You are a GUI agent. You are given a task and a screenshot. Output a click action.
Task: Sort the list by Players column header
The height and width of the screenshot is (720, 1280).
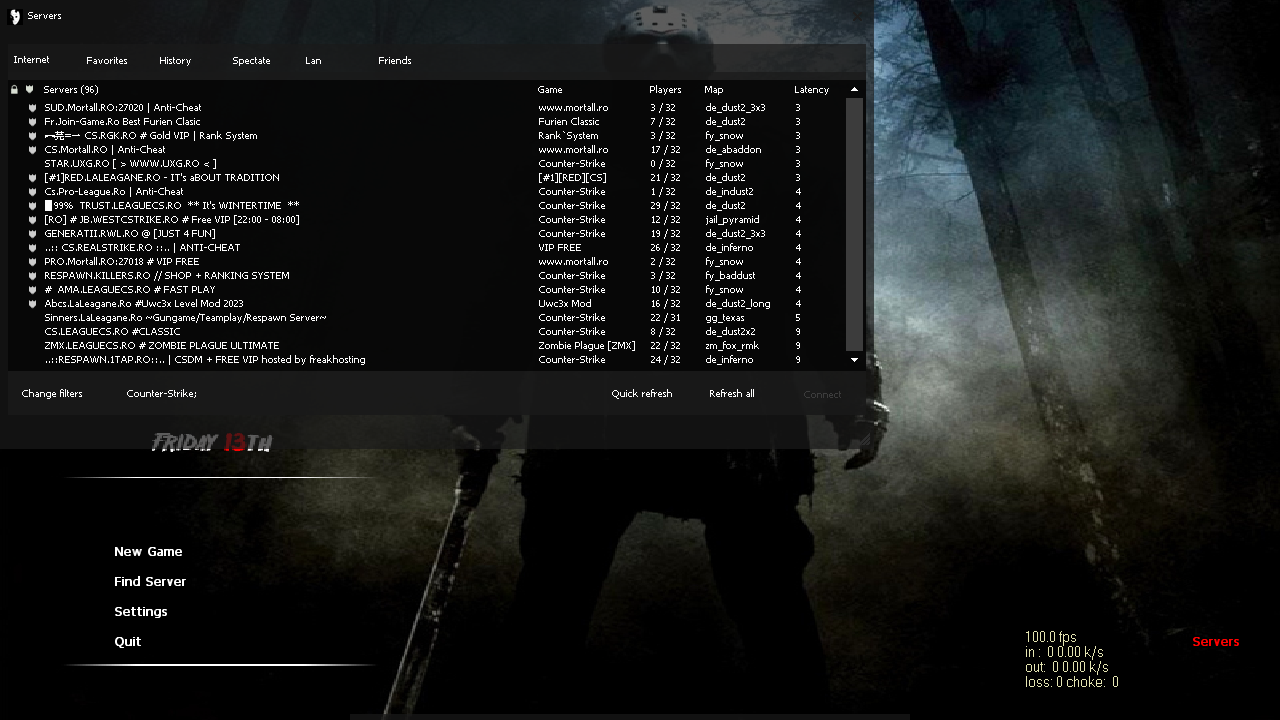(x=665, y=90)
